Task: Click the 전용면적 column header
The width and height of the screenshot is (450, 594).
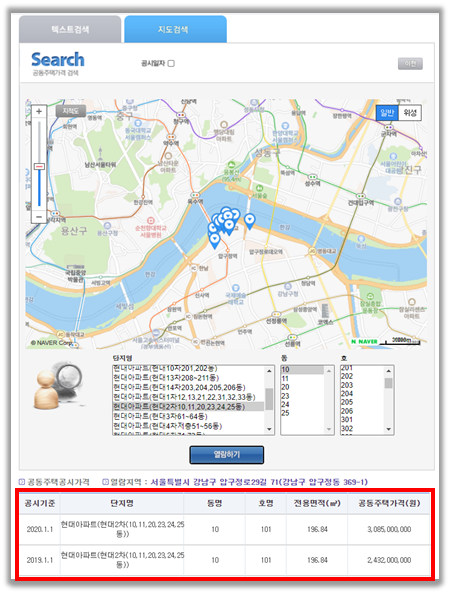Action: point(317,503)
